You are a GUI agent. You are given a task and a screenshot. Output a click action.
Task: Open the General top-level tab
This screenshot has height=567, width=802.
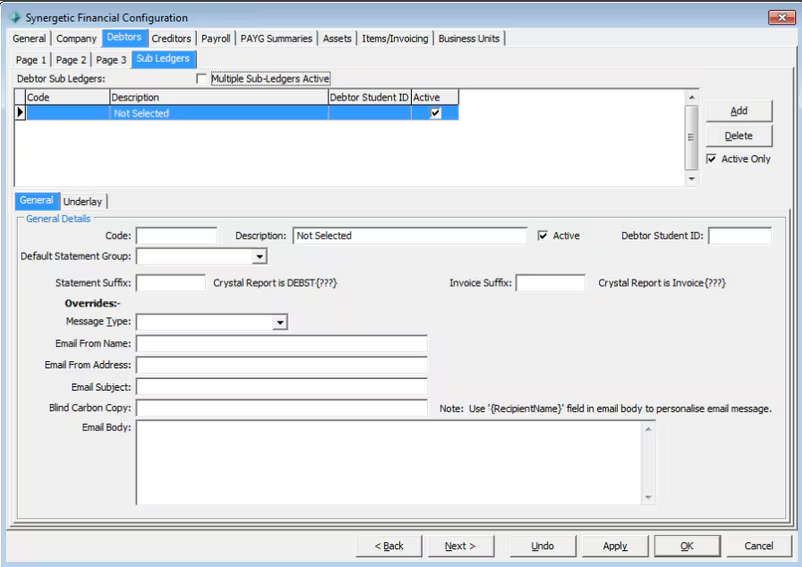tap(29, 39)
